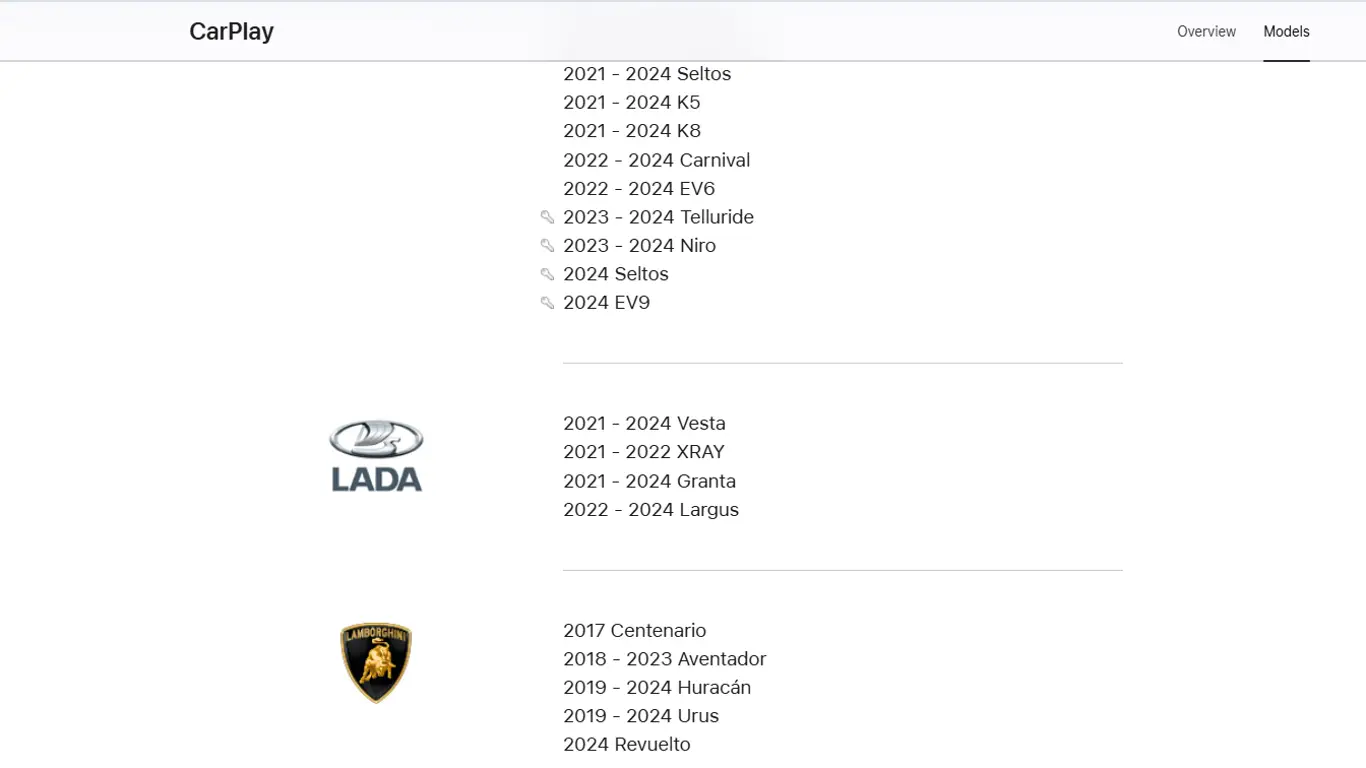Viewport: 1366px width, 768px height.
Task: Select the 2021 - 2024 Vesta entry
Action: click(644, 423)
